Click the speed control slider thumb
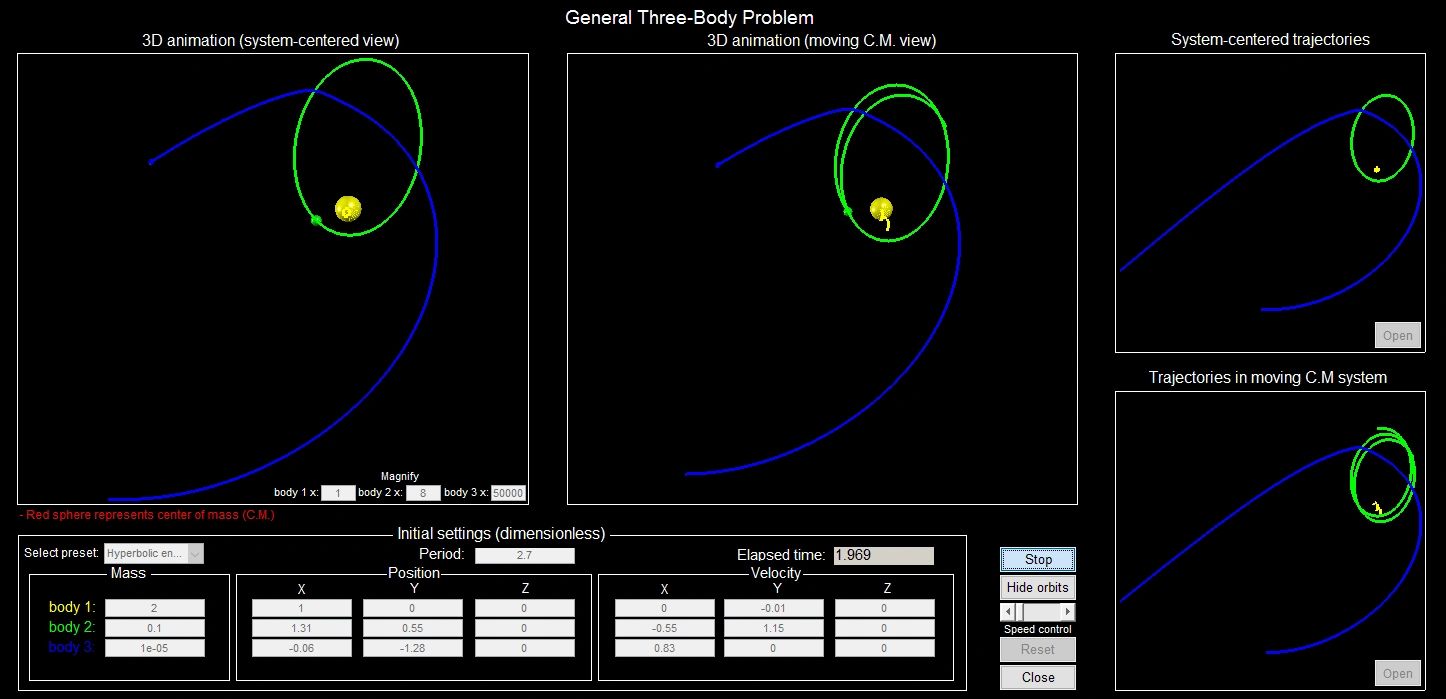The height and width of the screenshot is (699, 1446). click(1022, 611)
